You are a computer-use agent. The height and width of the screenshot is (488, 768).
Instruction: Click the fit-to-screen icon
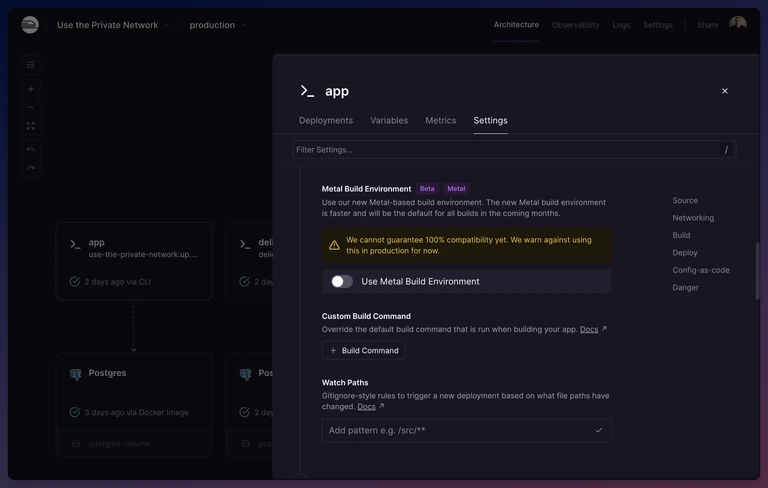click(30, 126)
